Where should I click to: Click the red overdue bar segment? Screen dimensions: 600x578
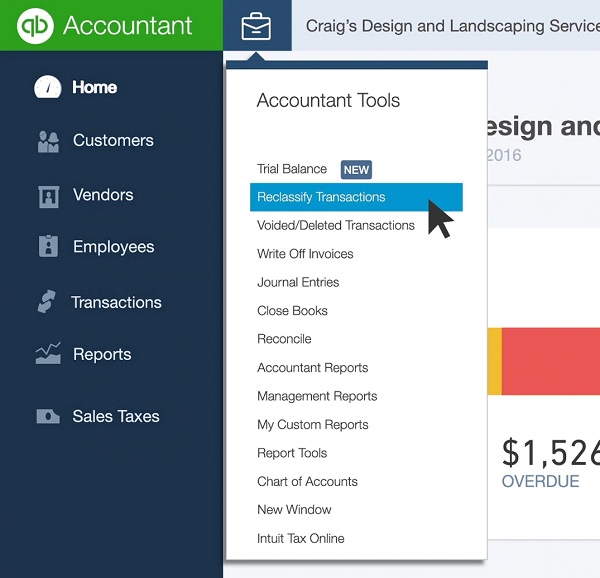551,361
